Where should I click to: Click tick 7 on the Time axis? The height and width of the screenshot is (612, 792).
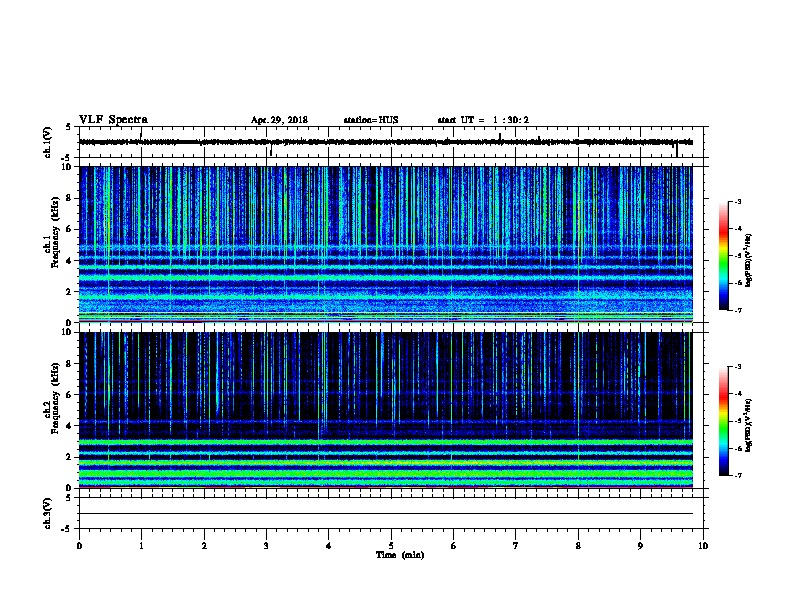pos(516,546)
